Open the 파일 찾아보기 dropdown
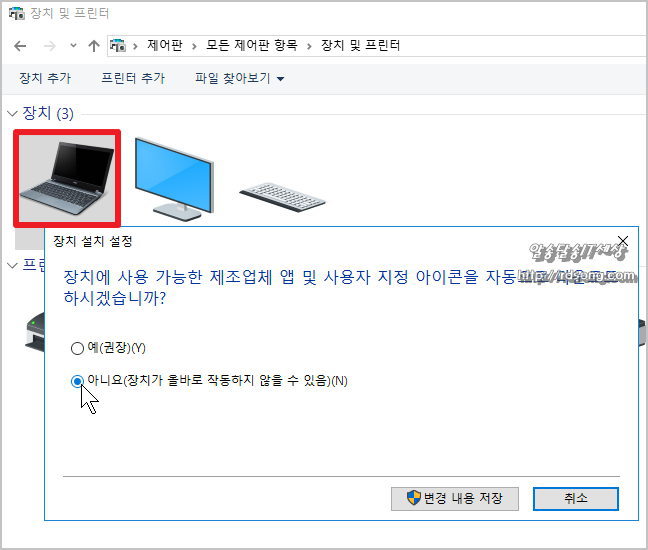The image size is (648, 550). coord(239,78)
